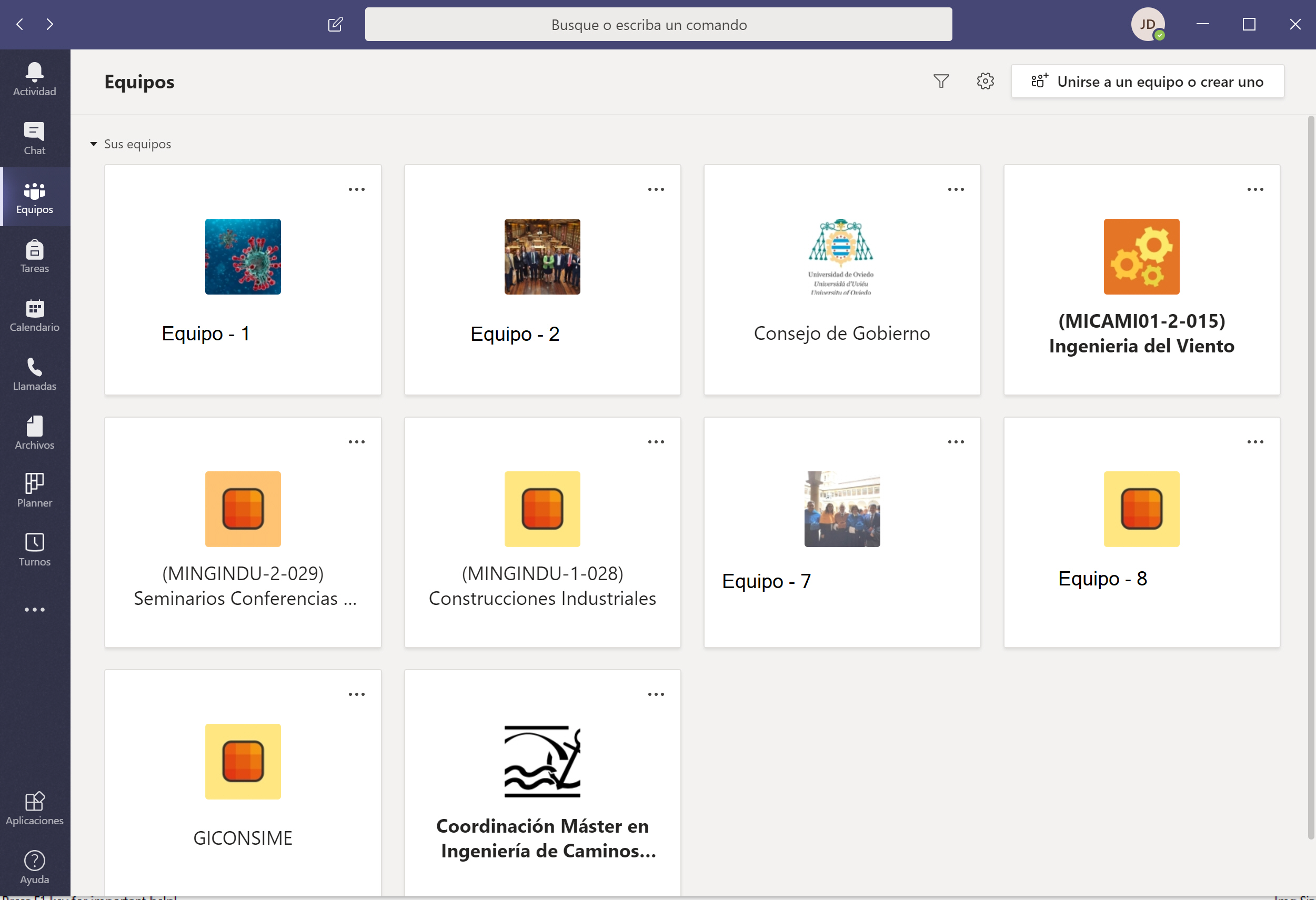1316x900 pixels.
Task: Open more options for Seminarios Conferencias team
Action: [x=356, y=441]
